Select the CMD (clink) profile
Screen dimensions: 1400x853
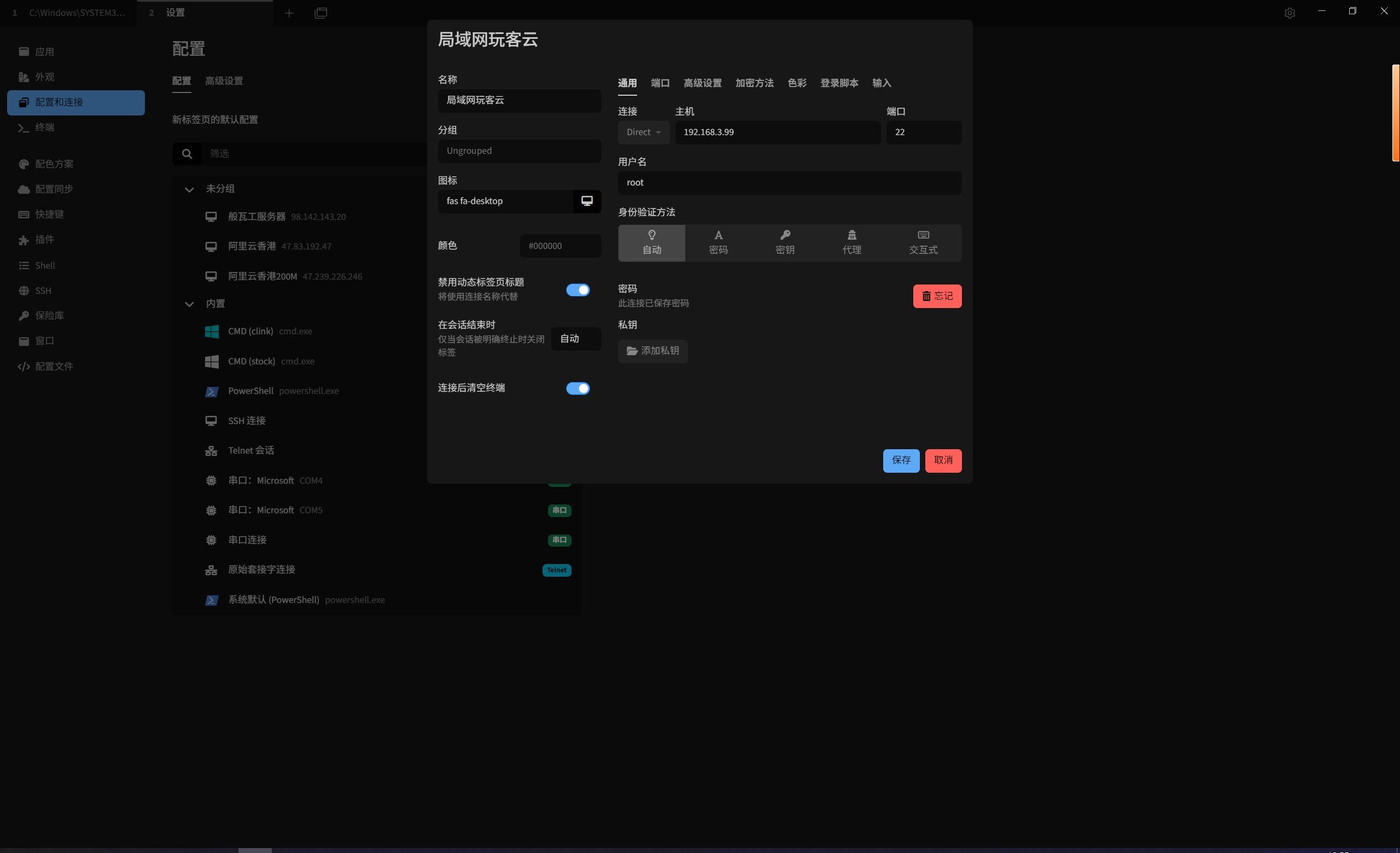click(x=377, y=332)
